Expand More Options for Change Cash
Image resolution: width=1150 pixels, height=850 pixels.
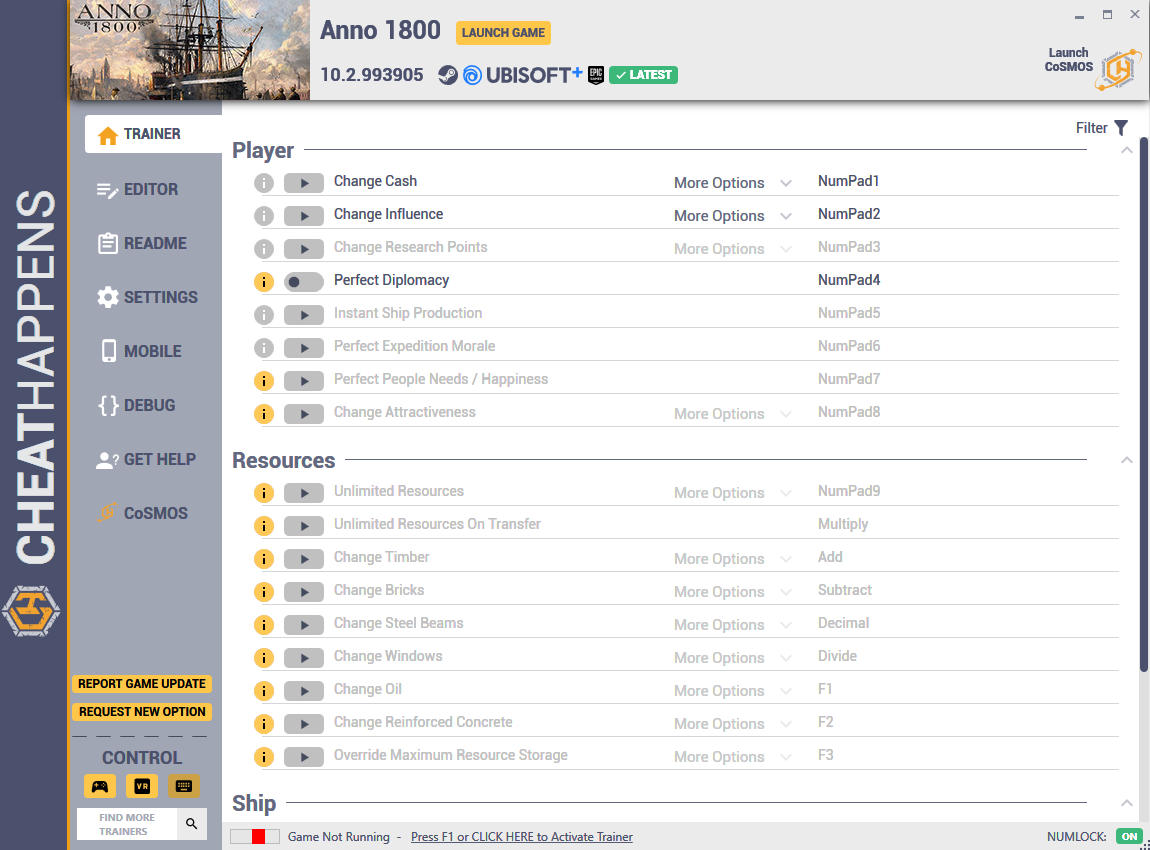(x=732, y=183)
